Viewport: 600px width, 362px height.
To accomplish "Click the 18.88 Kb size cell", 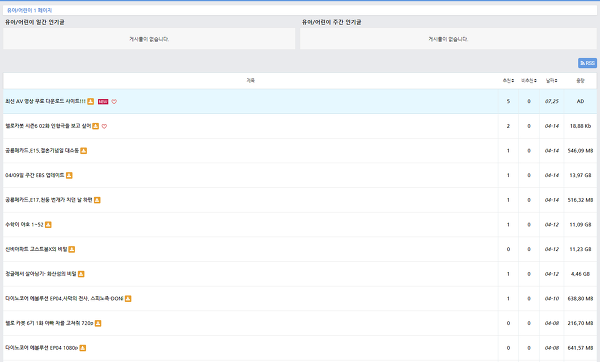I will tap(580, 126).
